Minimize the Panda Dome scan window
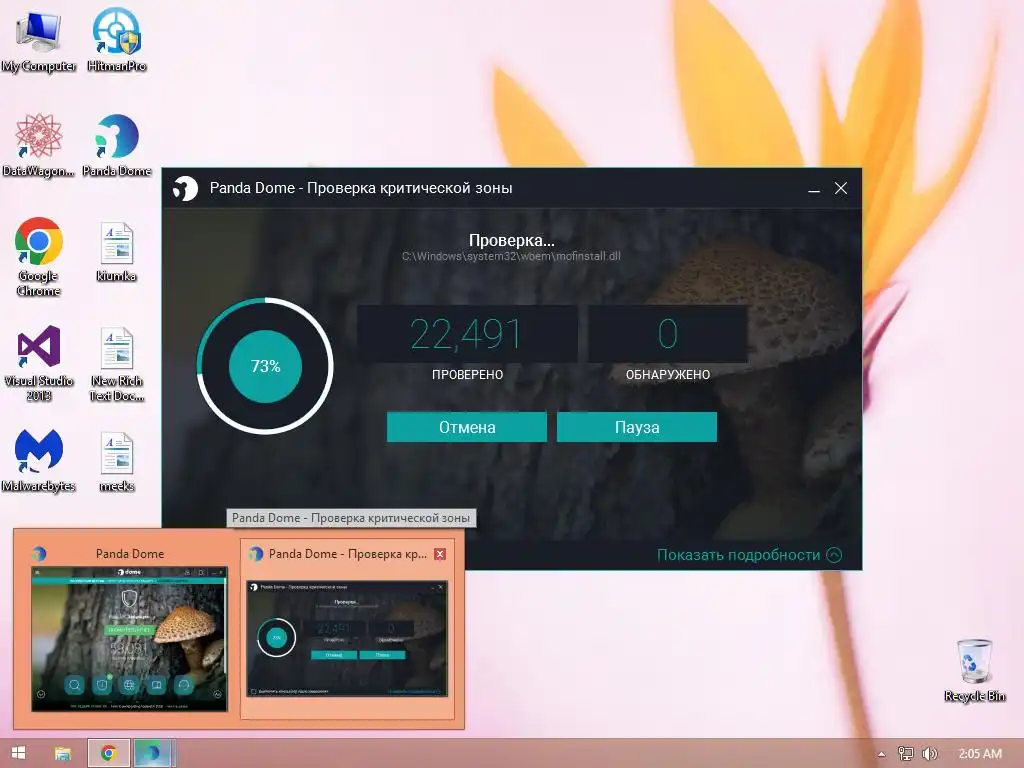Viewport: 1024px width, 768px height. tap(814, 189)
